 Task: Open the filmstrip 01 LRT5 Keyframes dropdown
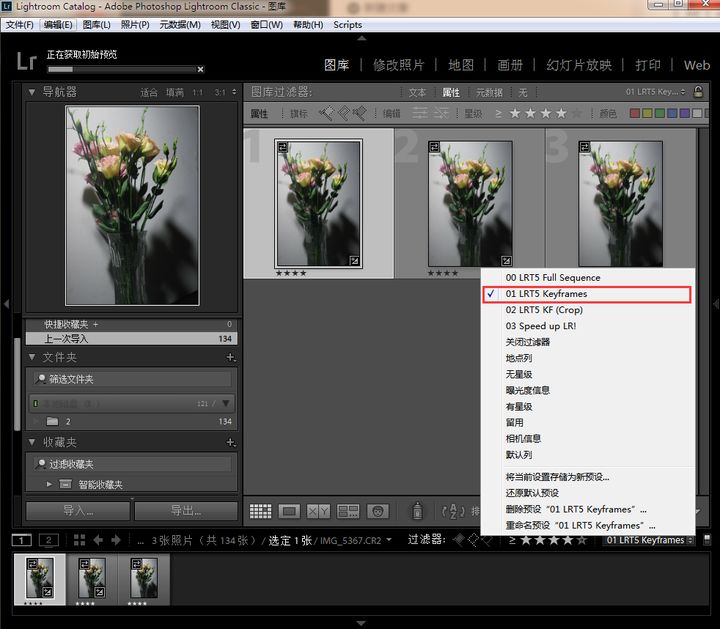[x=649, y=540]
